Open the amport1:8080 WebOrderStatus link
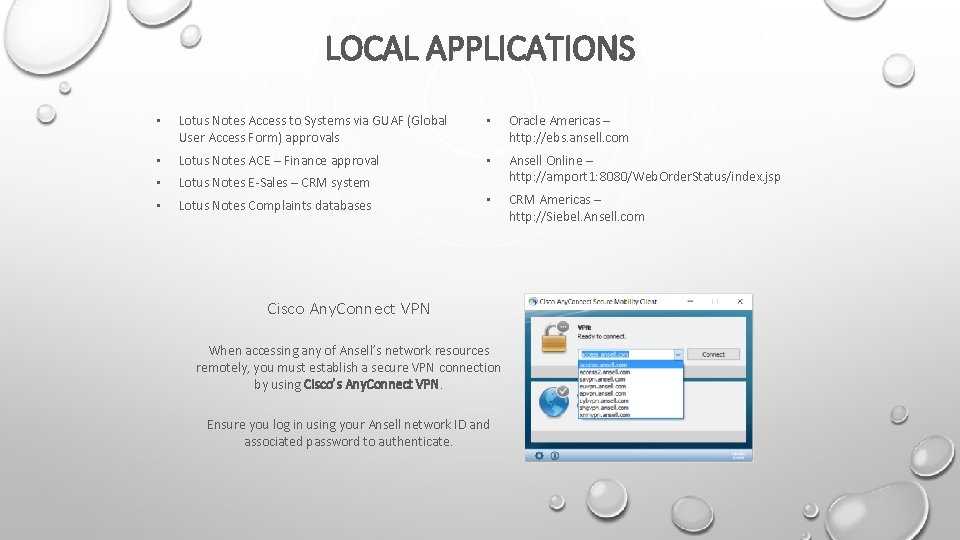This screenshot has height=540, width=960. pos(645,177)
